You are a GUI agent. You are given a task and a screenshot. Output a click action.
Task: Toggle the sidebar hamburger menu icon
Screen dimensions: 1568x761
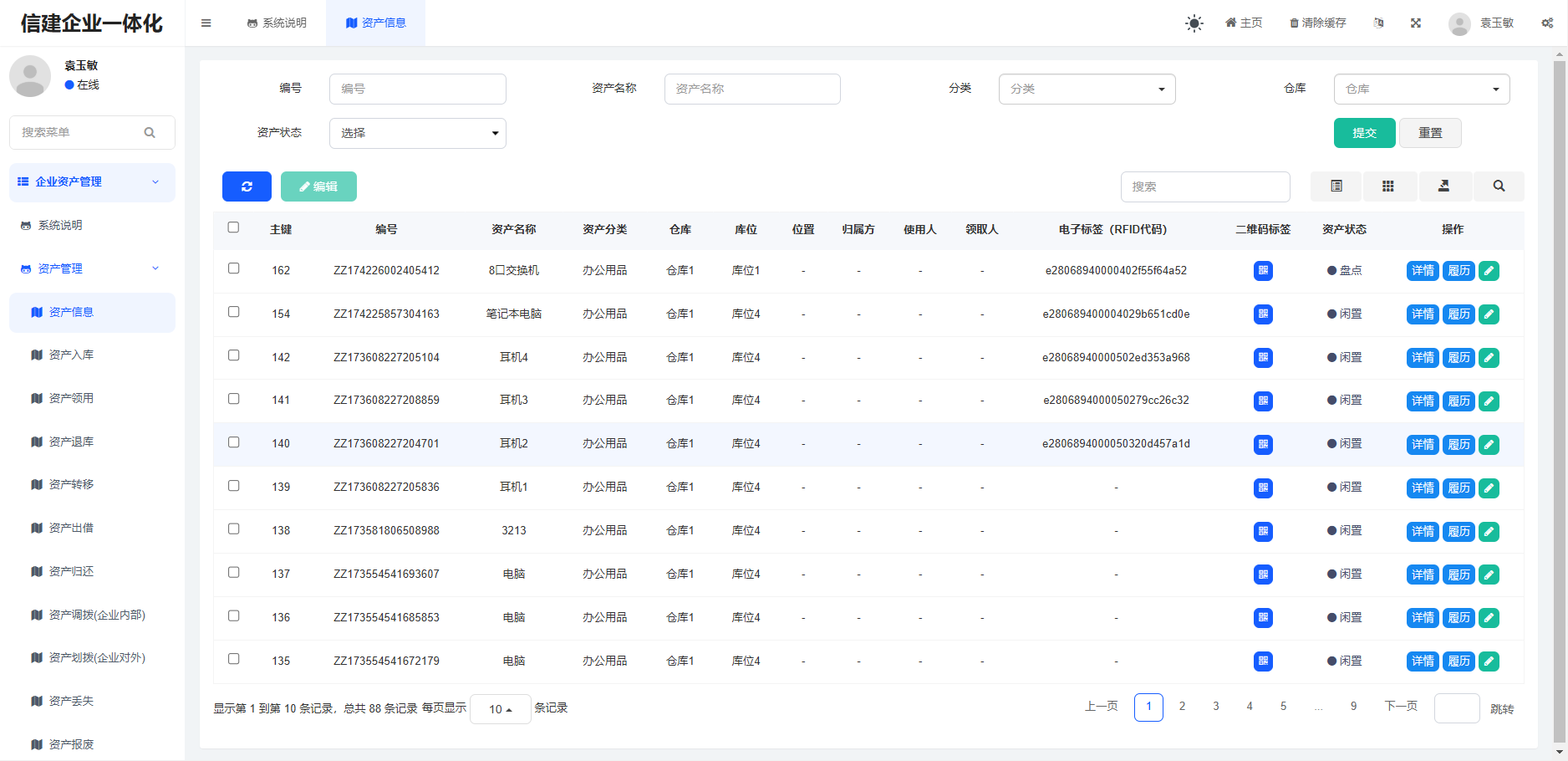click(x=206, y=23)
